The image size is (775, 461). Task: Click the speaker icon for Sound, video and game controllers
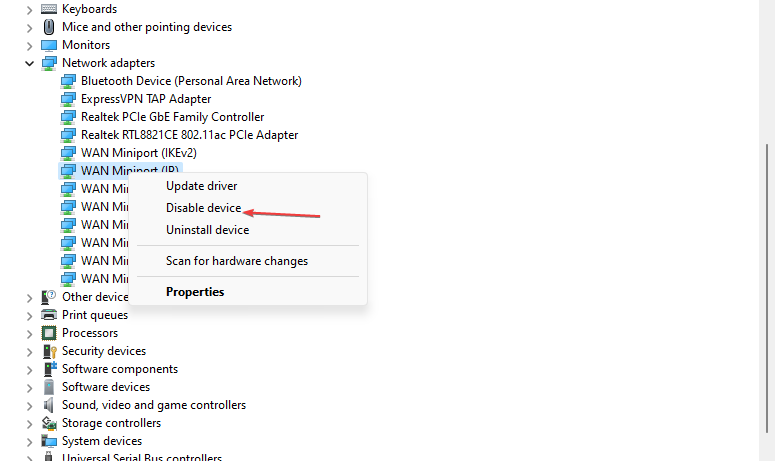[49, 405]
